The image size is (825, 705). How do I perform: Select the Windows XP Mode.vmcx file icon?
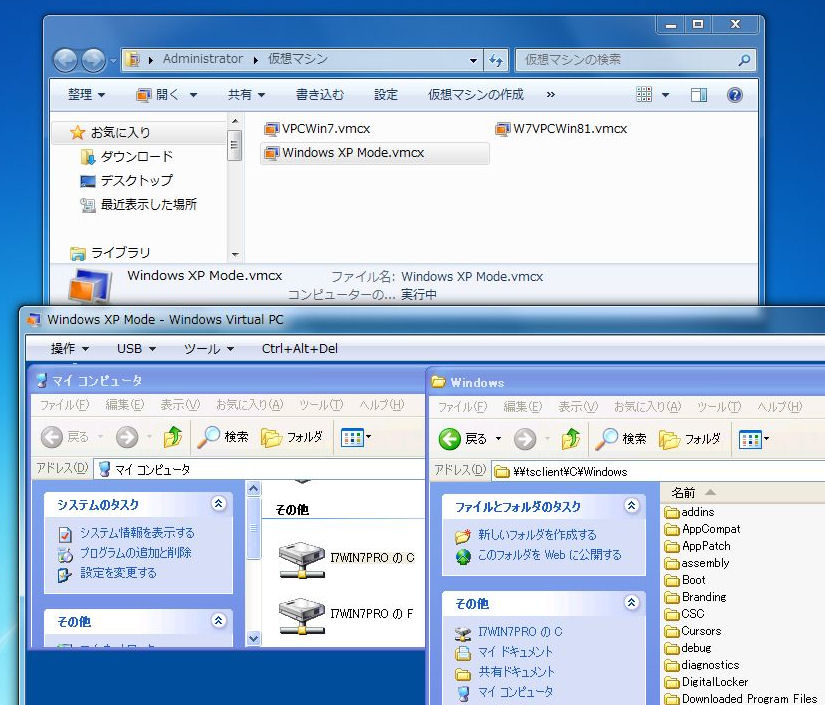coord(271,153)
